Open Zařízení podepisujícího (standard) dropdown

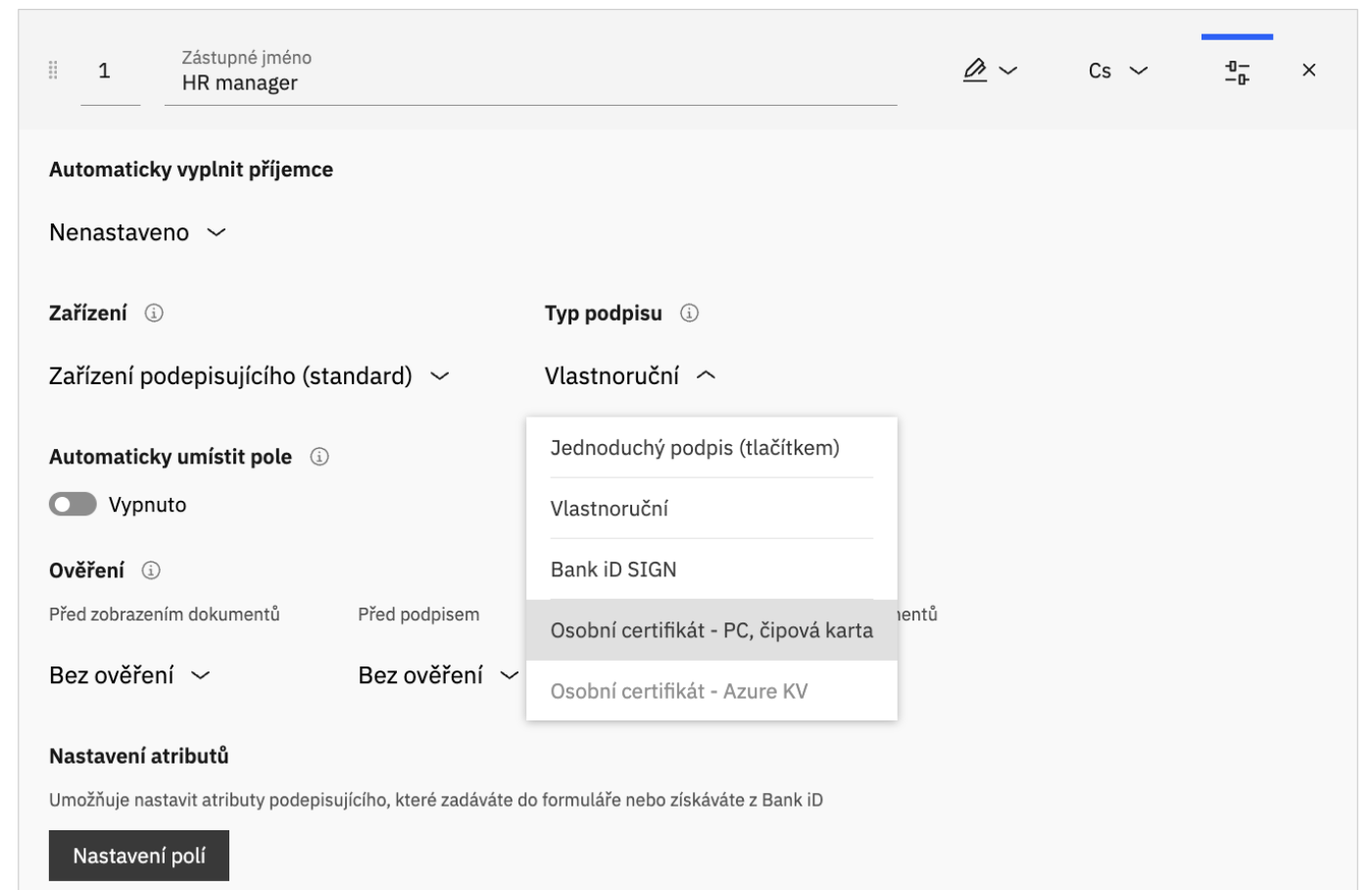click(249, 376)
